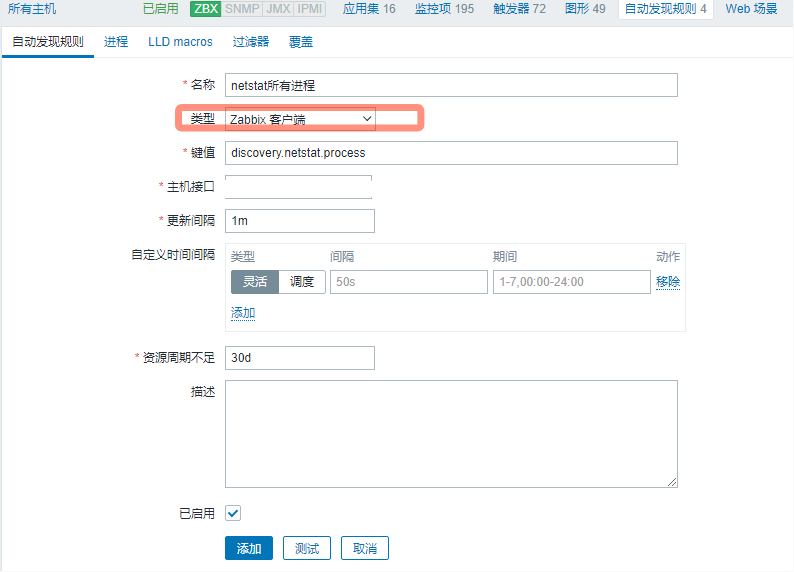Screen dimensions: 794x572
Task: Click the IPMI availability badge
Action: pos(309,9)
